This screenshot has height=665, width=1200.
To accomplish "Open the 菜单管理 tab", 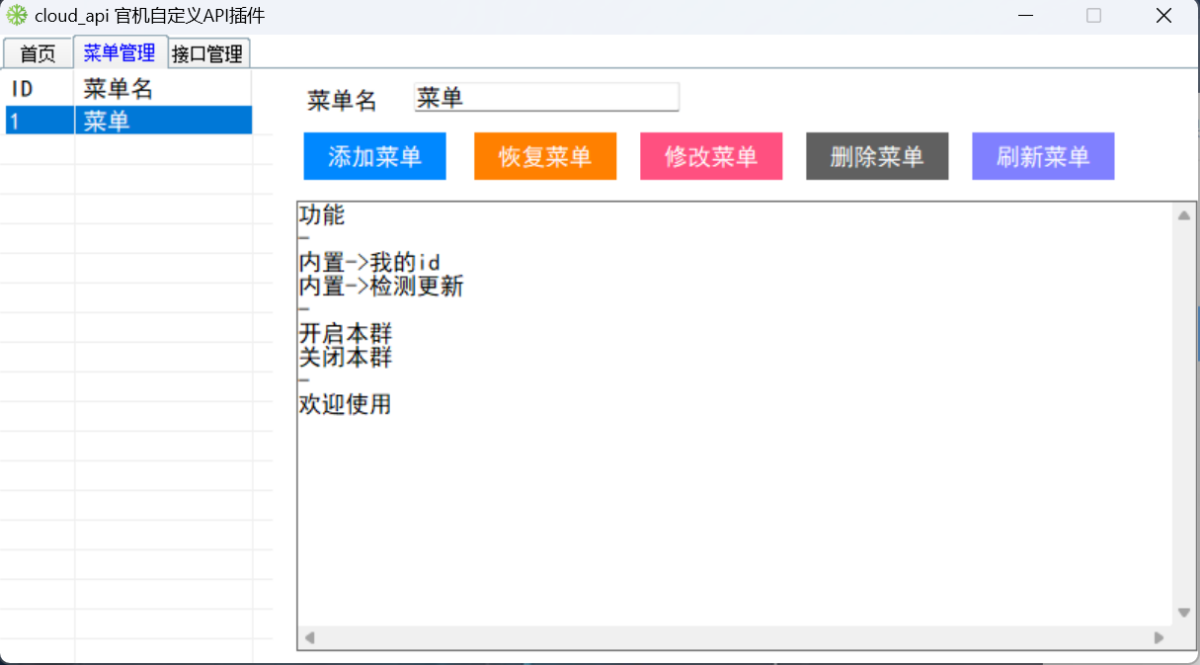I will 120,52.
